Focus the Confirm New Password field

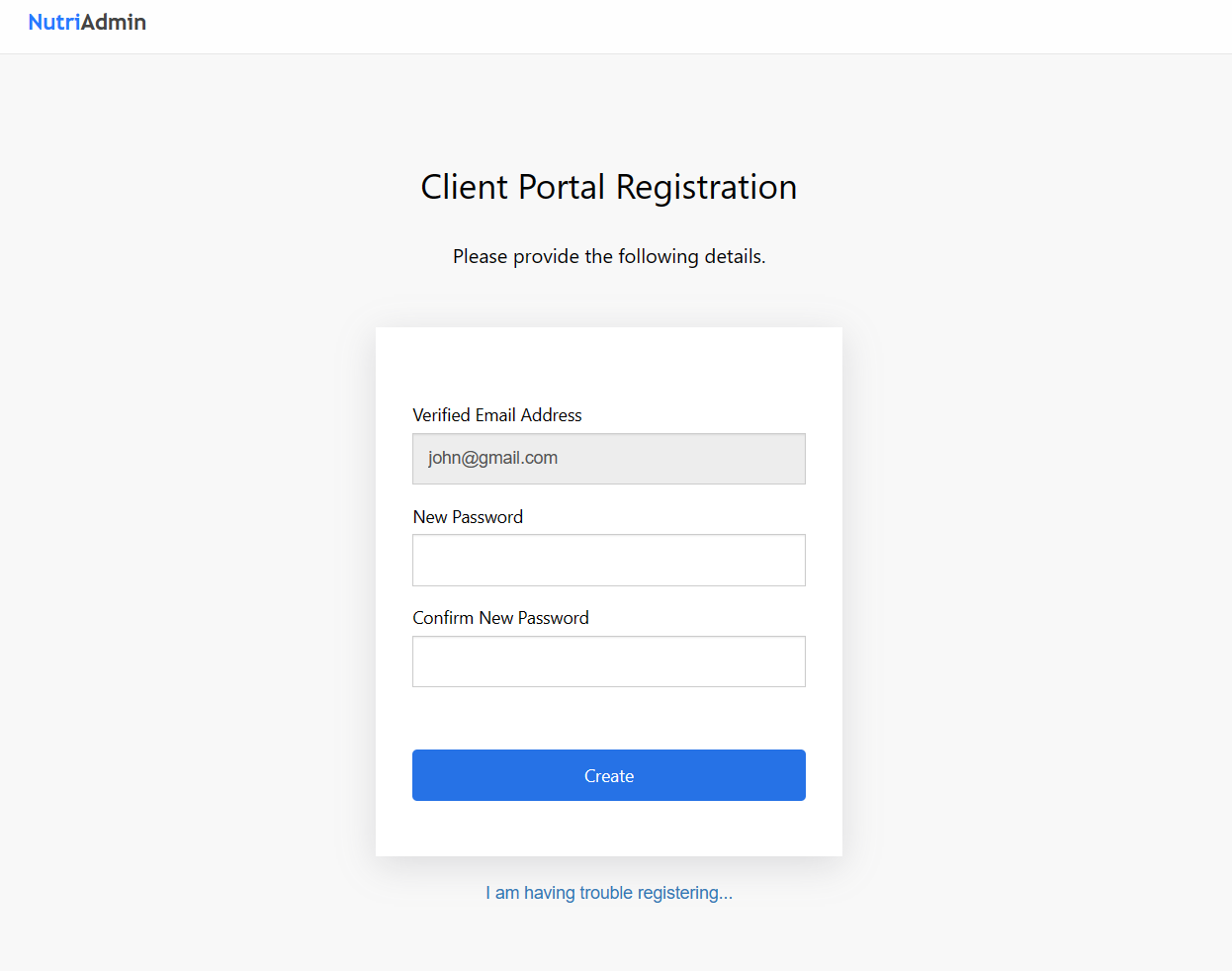(608, 662)
